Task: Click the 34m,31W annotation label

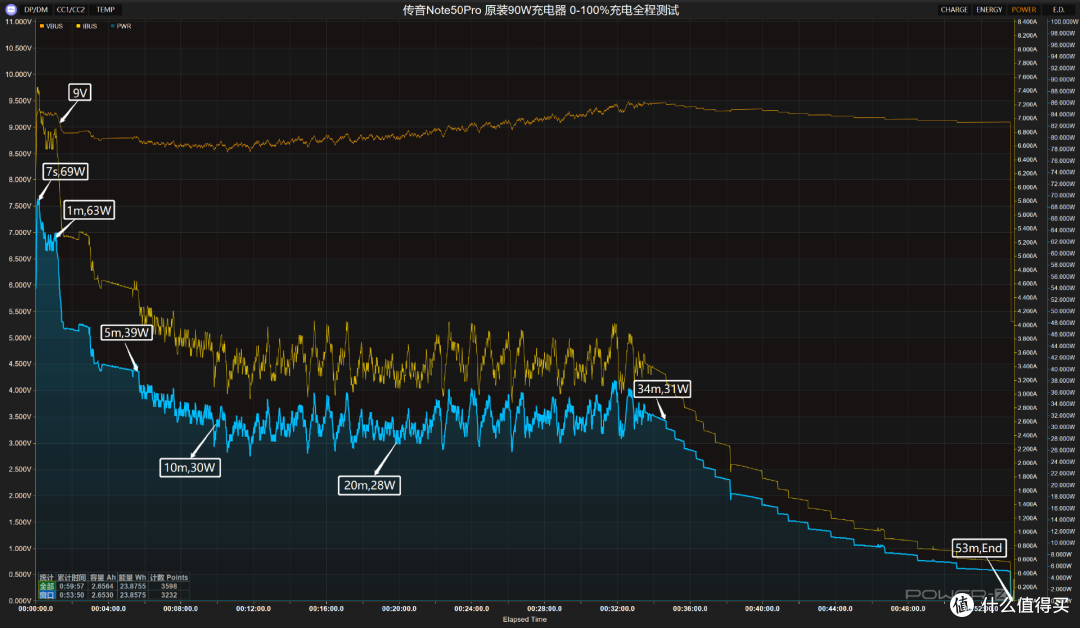Action: 663,389
